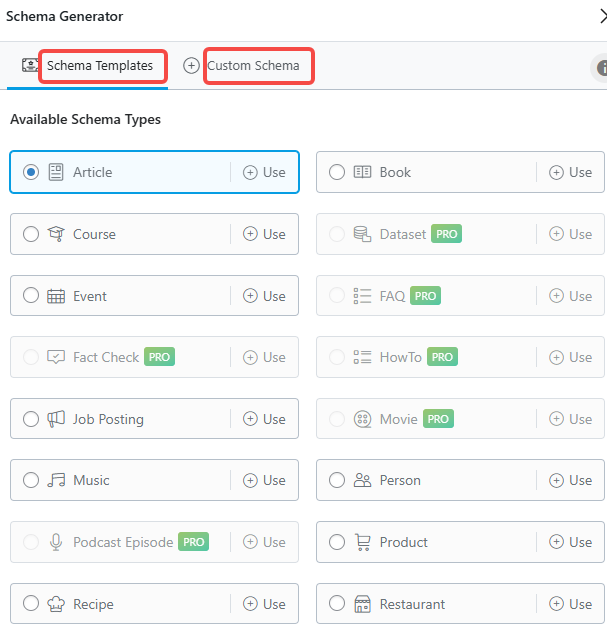
Task: Click the Movie film reel icon
Action: pos(362,419)
